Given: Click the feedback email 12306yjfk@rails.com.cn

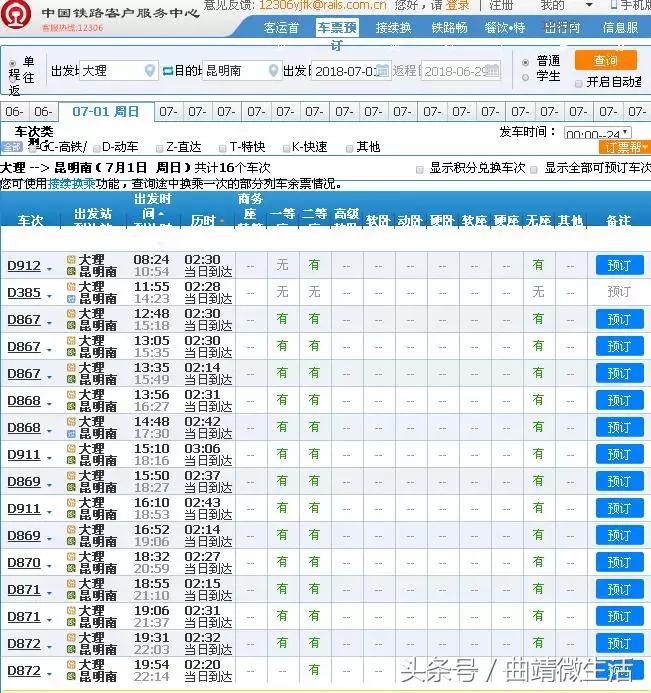Looking at the screenshot, I should (323, 5).
